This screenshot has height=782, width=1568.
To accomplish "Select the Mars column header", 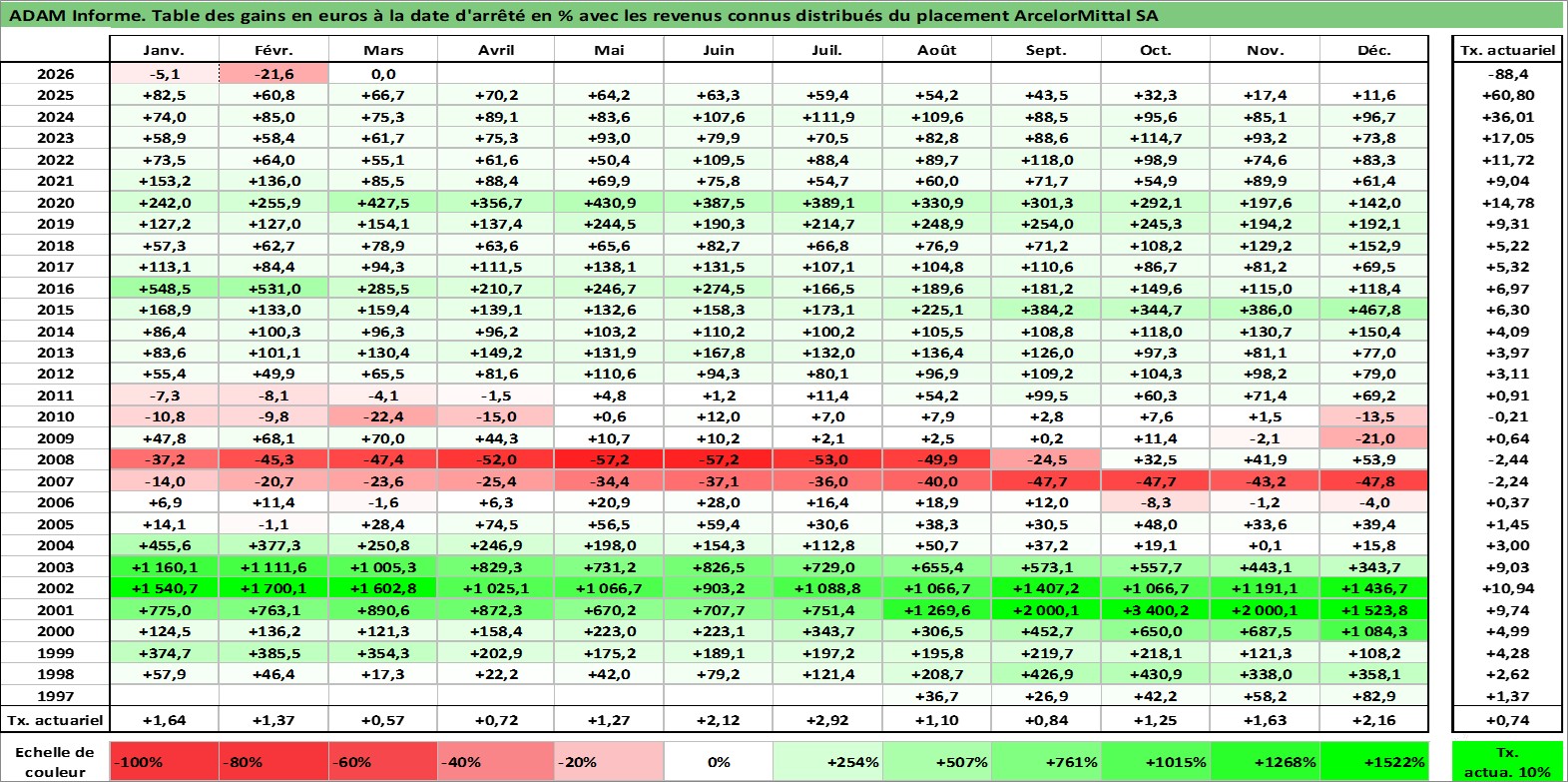I will tap(383, 50).
